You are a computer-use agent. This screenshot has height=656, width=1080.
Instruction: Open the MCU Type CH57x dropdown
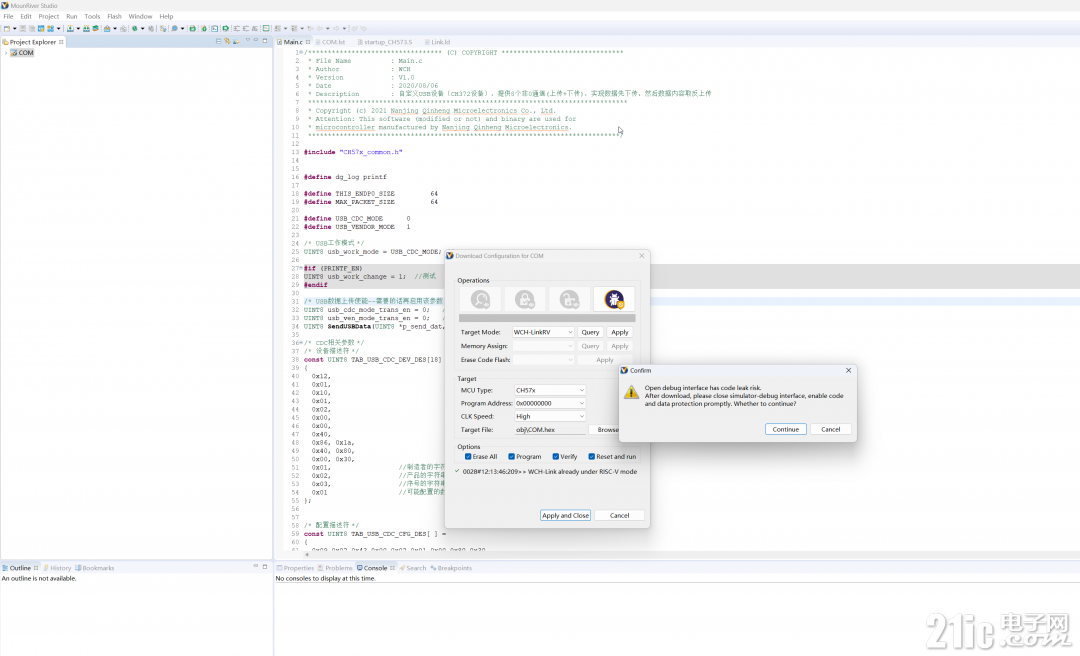pos(550,390)
